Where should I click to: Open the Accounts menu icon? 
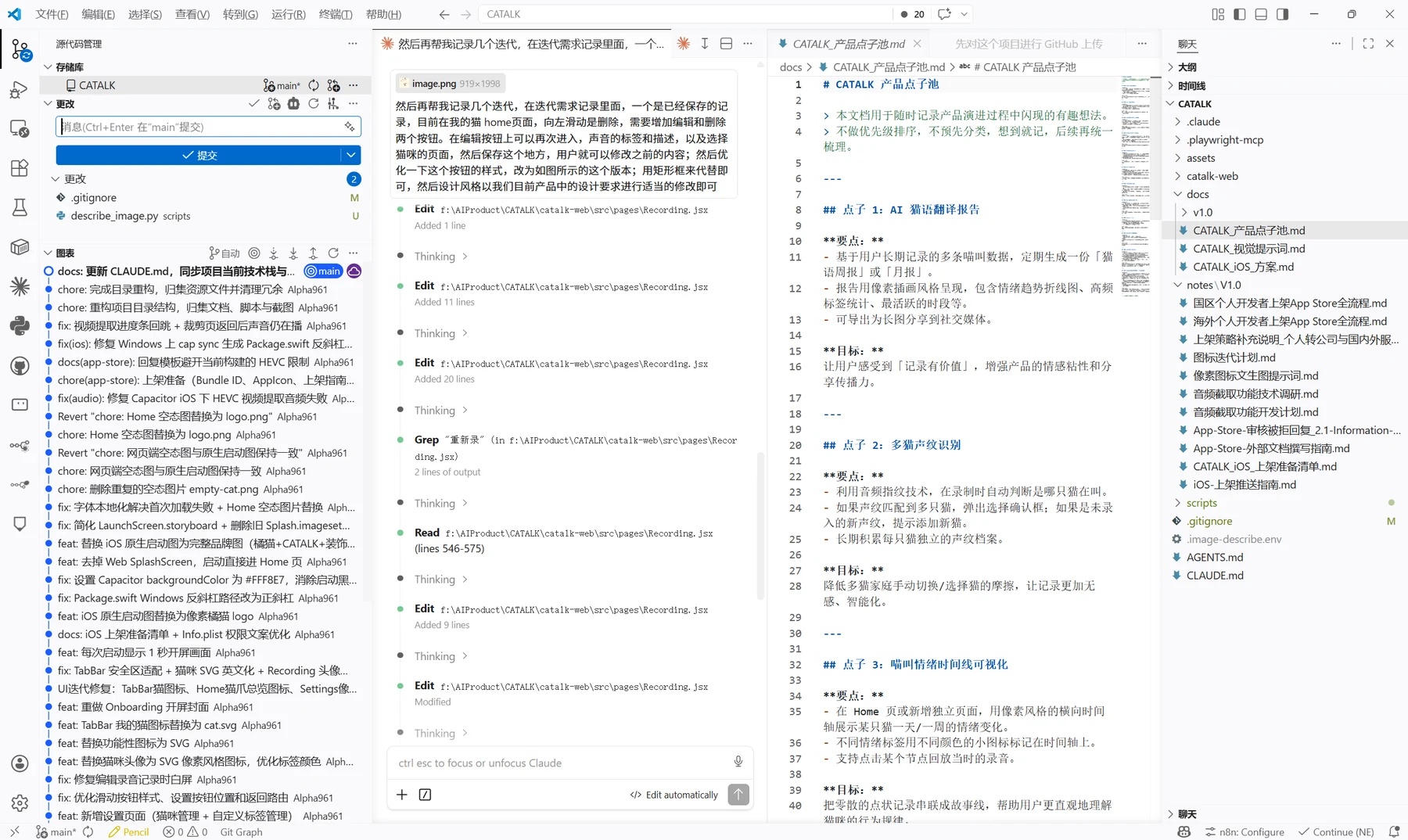pos(20,763)
